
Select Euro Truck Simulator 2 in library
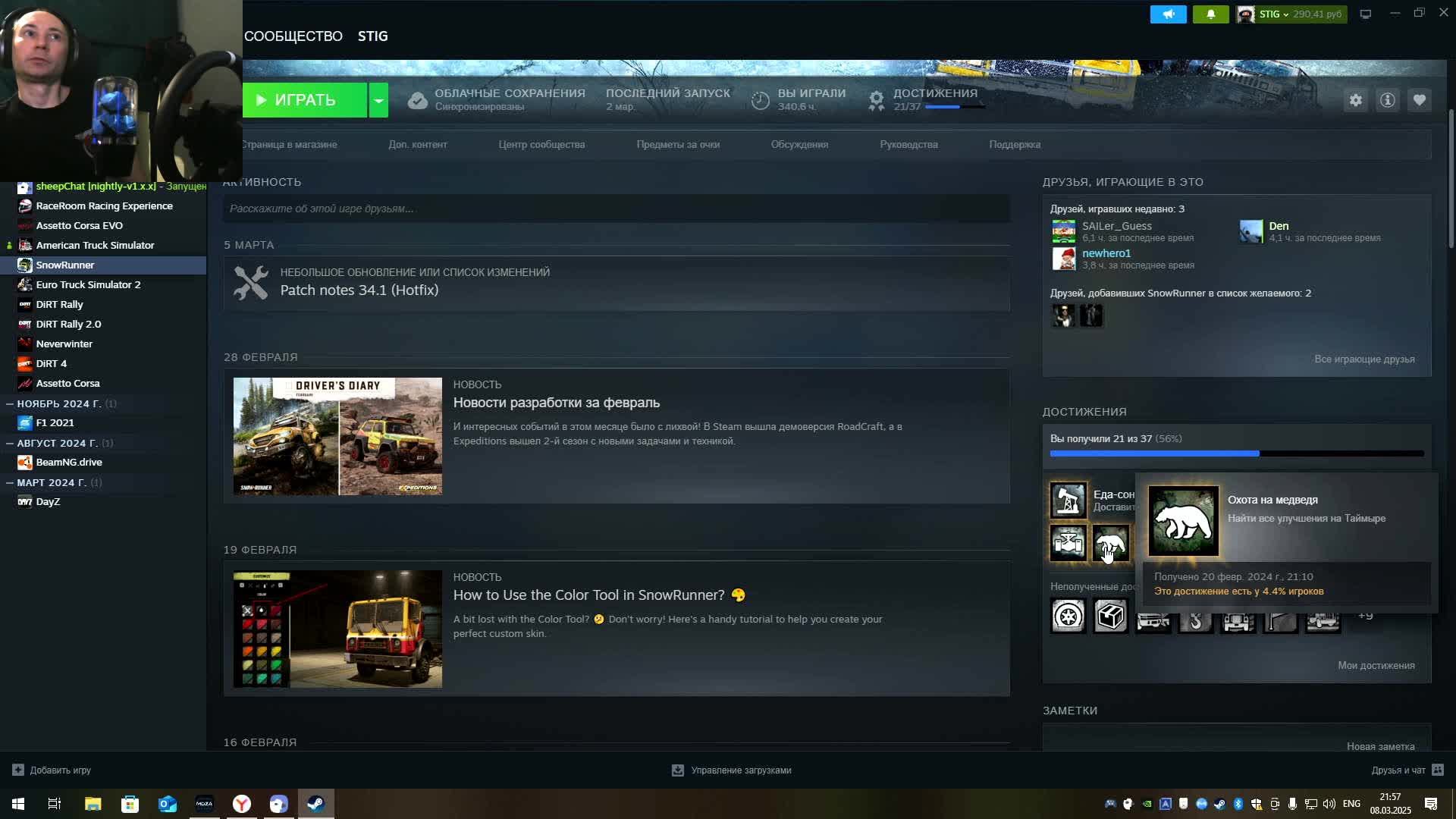103,284
